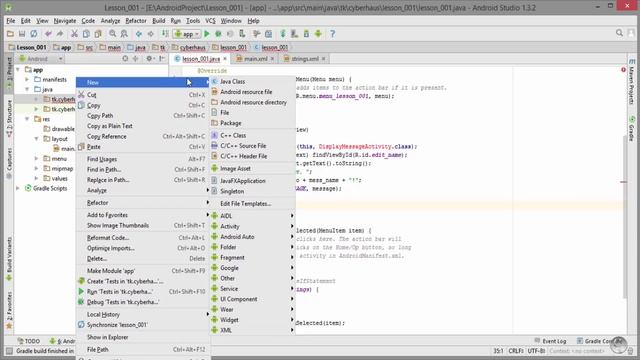
Task: Expand the manifests folder node
Action: [x=27, y=80]
